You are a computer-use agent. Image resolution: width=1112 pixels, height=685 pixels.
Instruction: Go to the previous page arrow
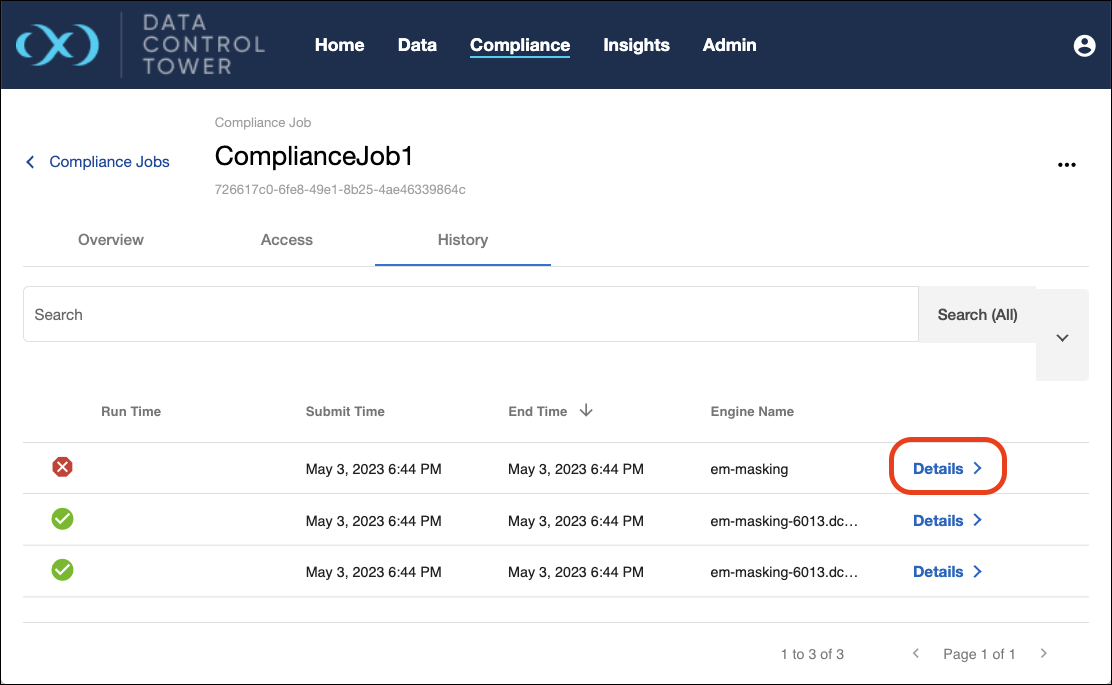tap(916, 654)
